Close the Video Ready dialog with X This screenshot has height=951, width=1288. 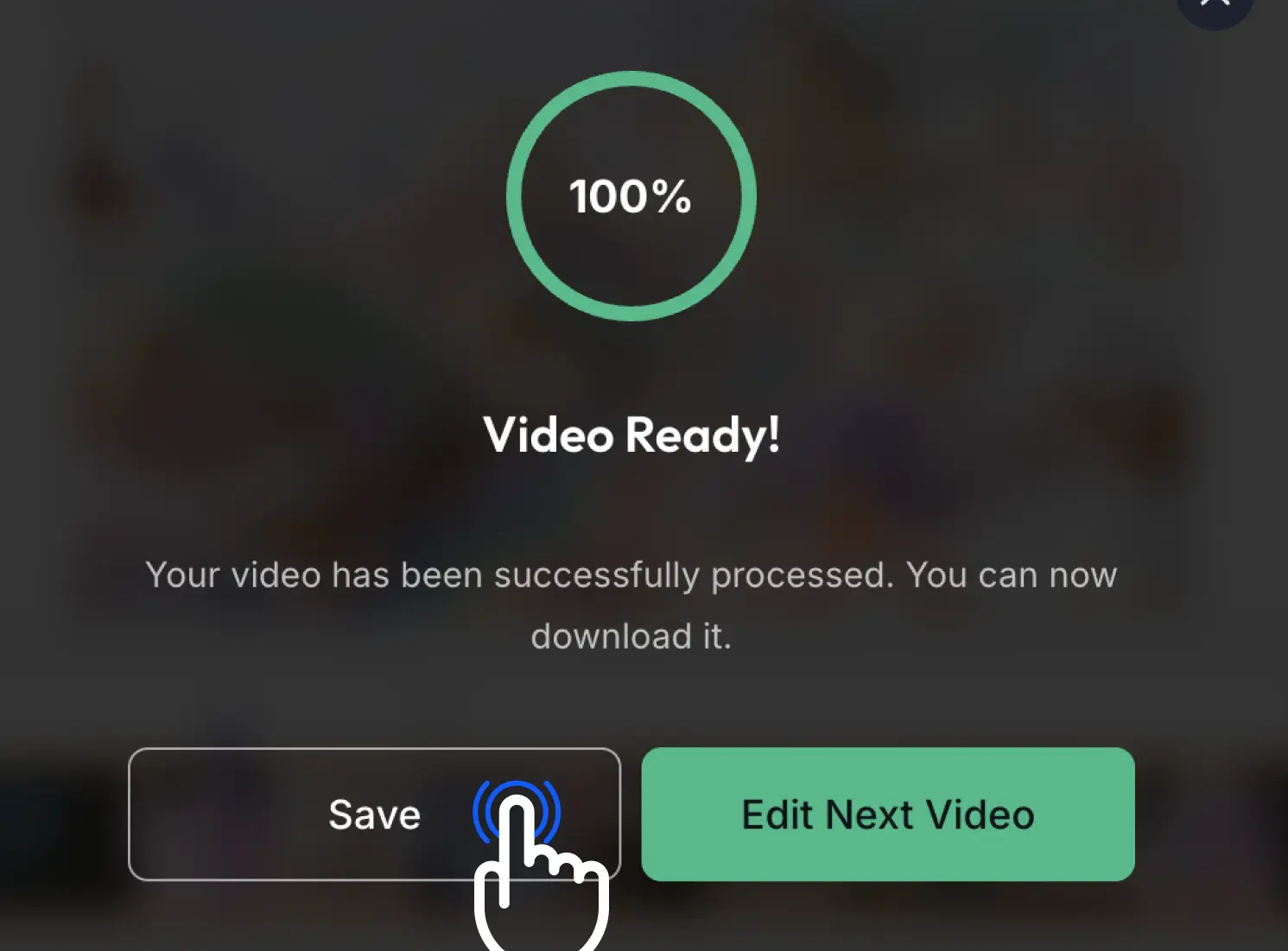tap(1215, 7)
